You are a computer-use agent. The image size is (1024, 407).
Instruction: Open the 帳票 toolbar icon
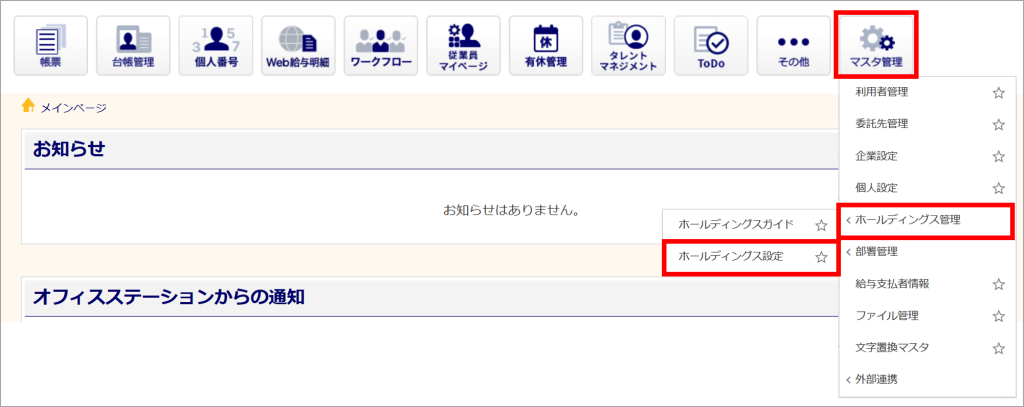tap(50, 46)
